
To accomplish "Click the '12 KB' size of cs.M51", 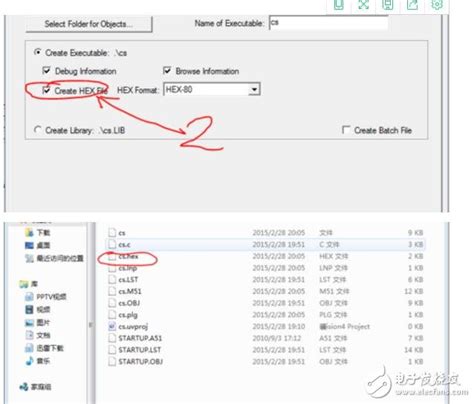I will point(414,291).
